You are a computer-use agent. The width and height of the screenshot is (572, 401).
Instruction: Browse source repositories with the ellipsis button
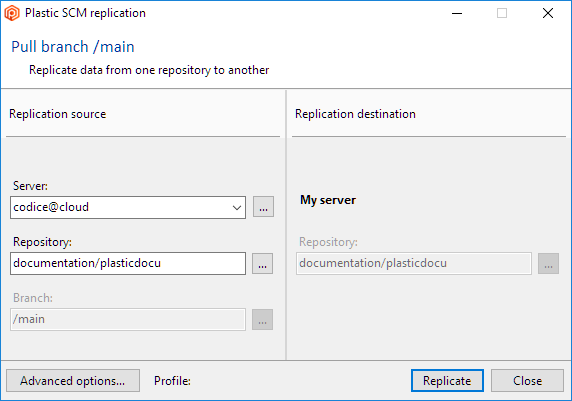[x=262, y=263]
